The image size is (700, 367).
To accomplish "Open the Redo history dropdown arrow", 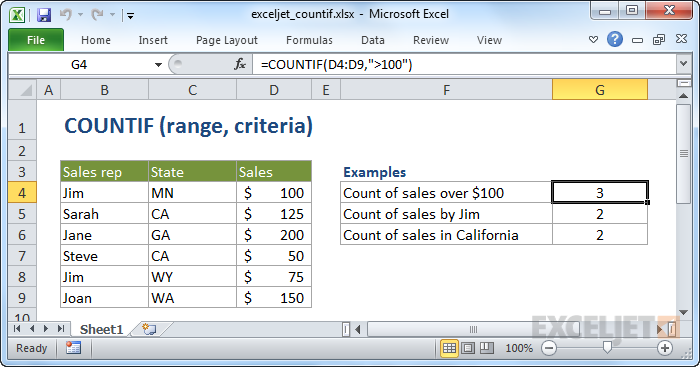I will 112,15.
